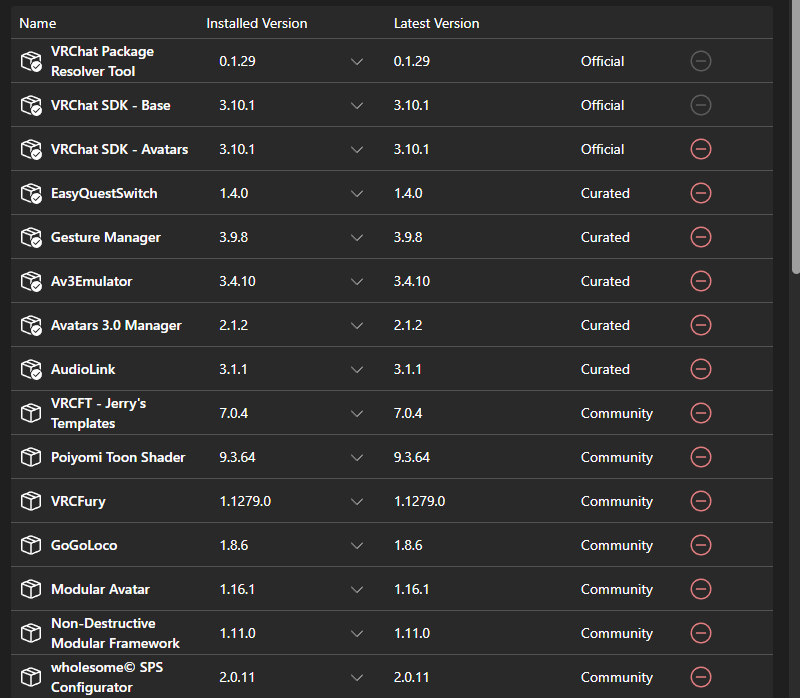Click the Official label for VRChat SDK - Avatars
This screenshot has width=800, height=698.
pyautogui.click(x=602, y=149)
